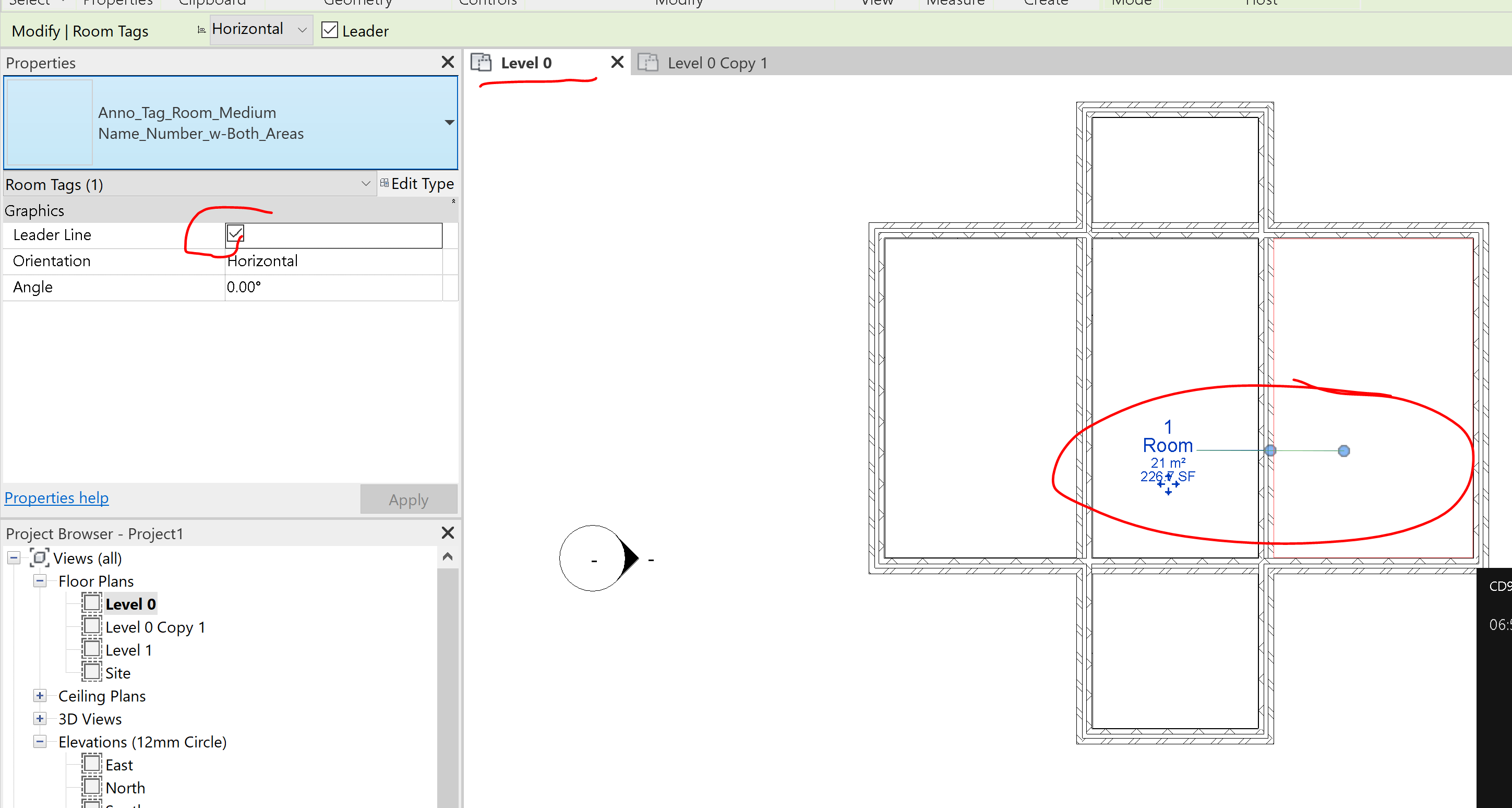Viewport: 1512px width, 808px height.
Task: Click the Apply button
Action: (x=408, y=498)
